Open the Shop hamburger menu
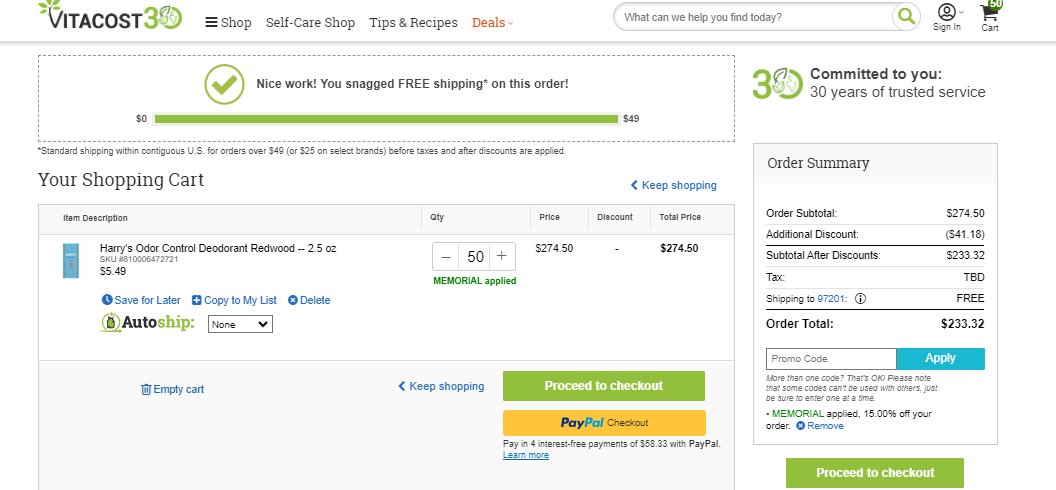The height and width of the screenshot is (490, 1056). (x=228, y=23)
